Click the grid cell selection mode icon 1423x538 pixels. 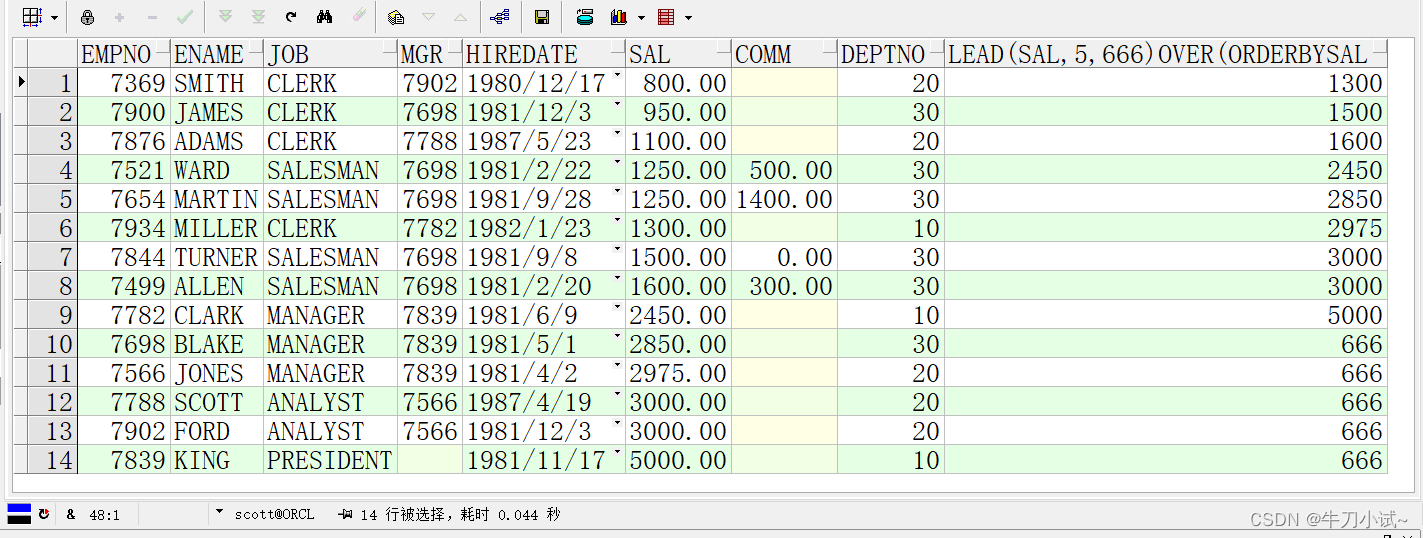click(x=32, y=17)
